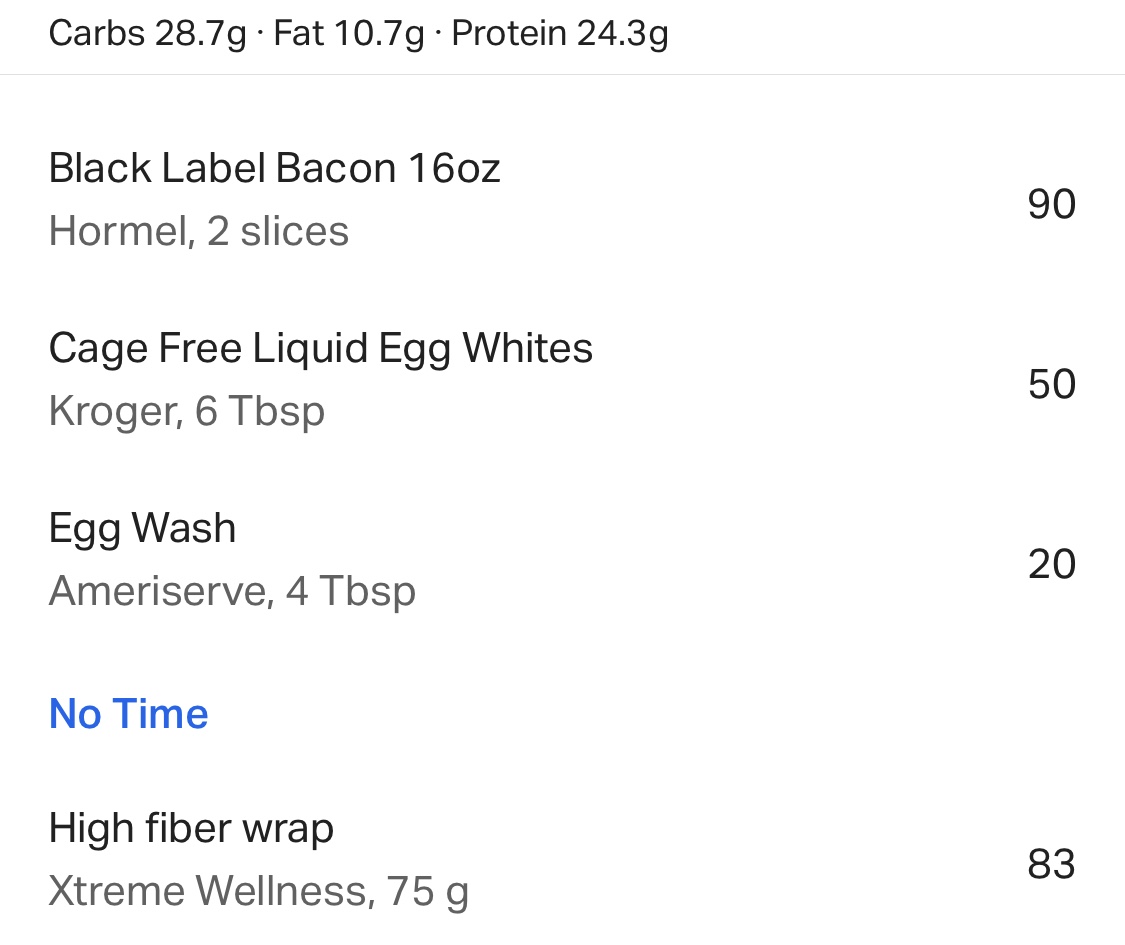Click the 83 calorie value for wrap

(1051, 864)
